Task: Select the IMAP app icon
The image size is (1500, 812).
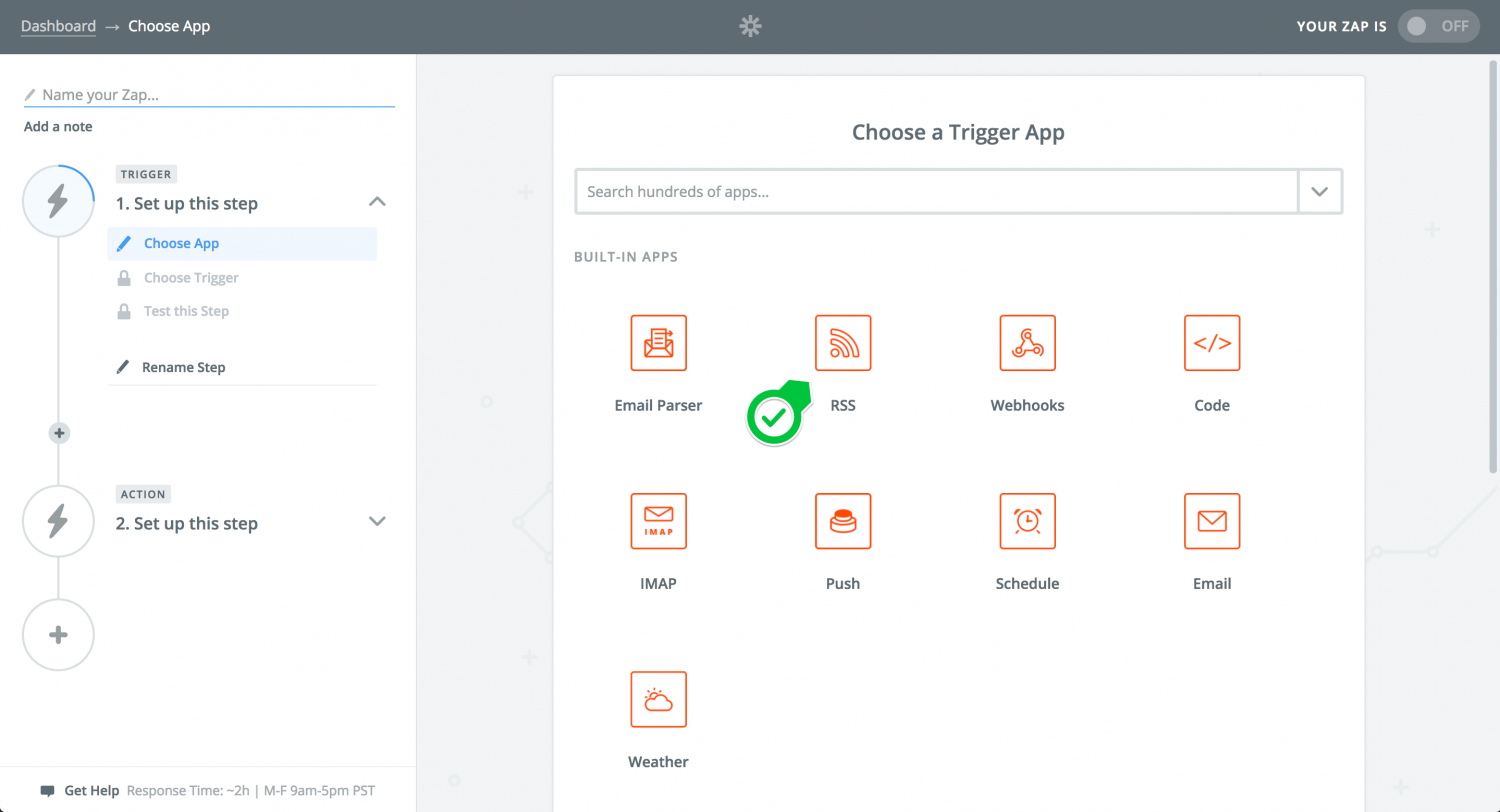Action: pyautogui.click(x=658, y=521)
